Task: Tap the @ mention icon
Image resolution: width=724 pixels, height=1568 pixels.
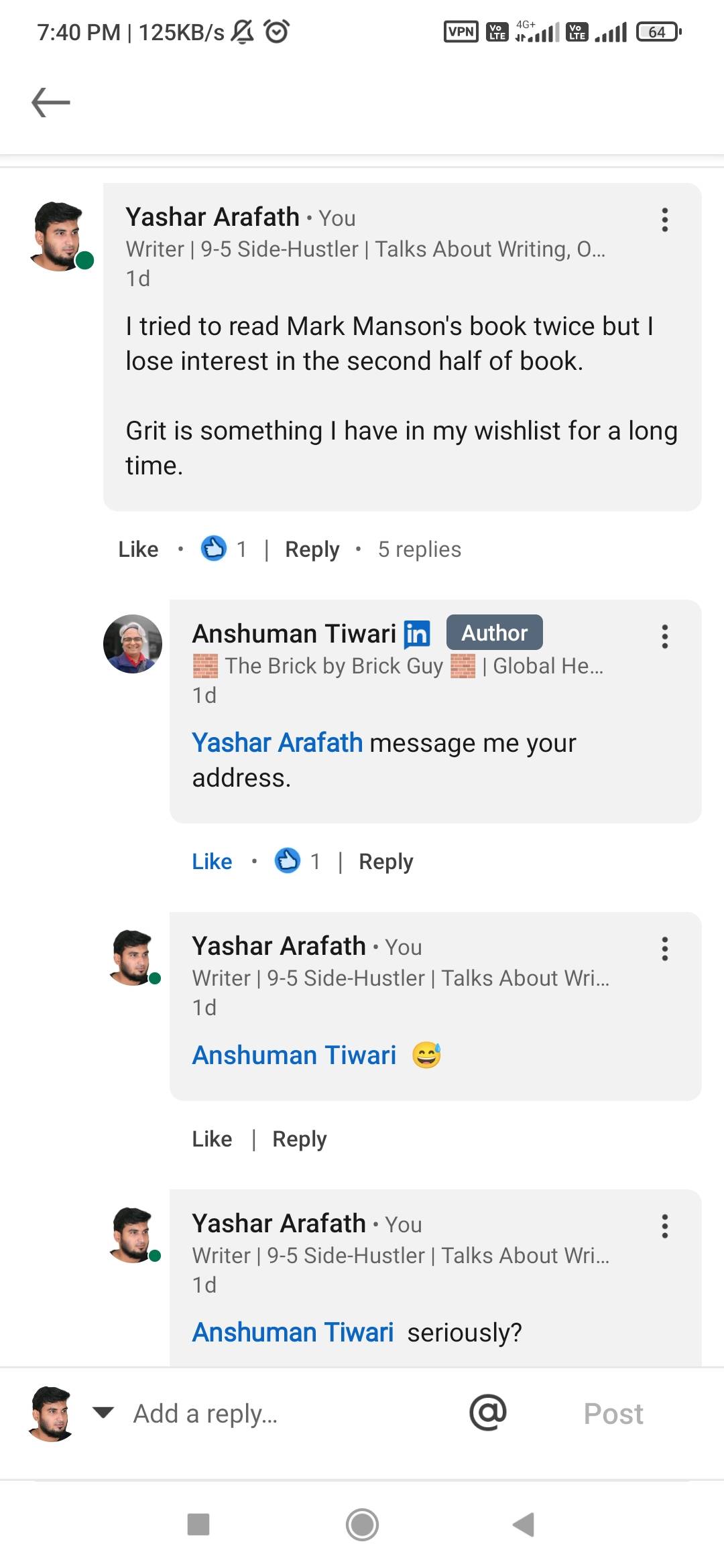Action: [488, 1413]
